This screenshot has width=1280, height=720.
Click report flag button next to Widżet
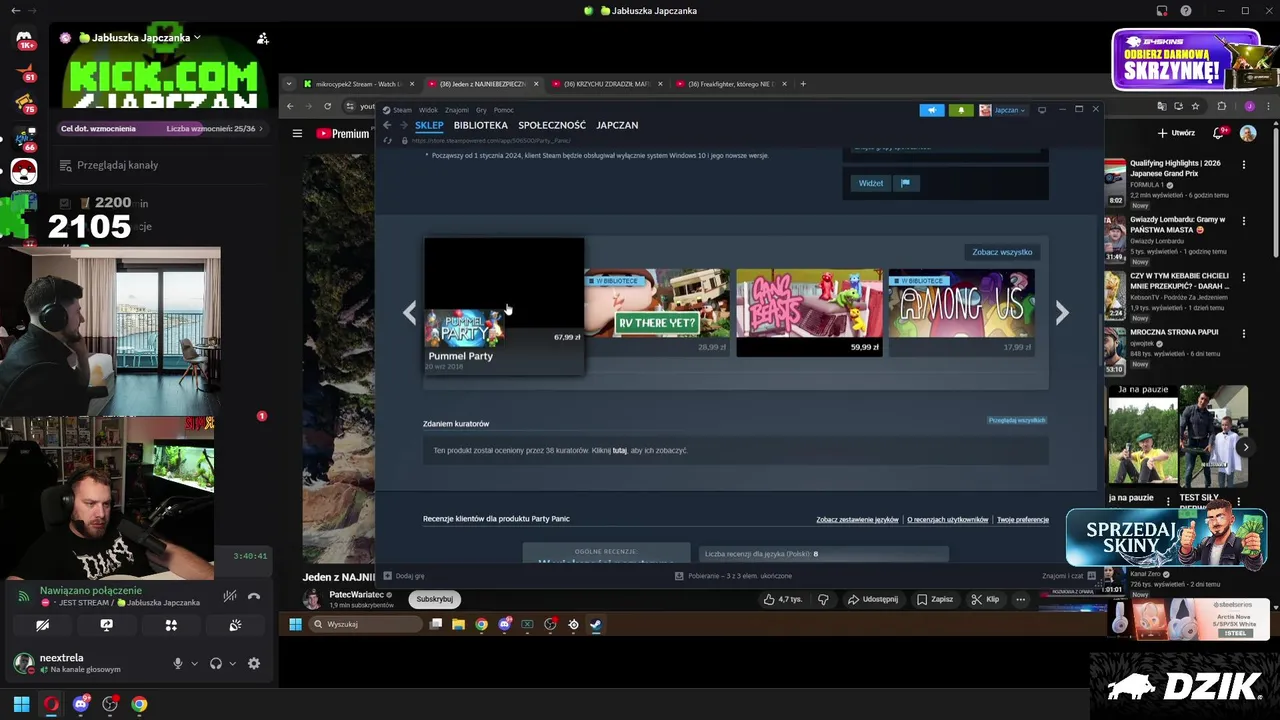(x=905, y=183)
